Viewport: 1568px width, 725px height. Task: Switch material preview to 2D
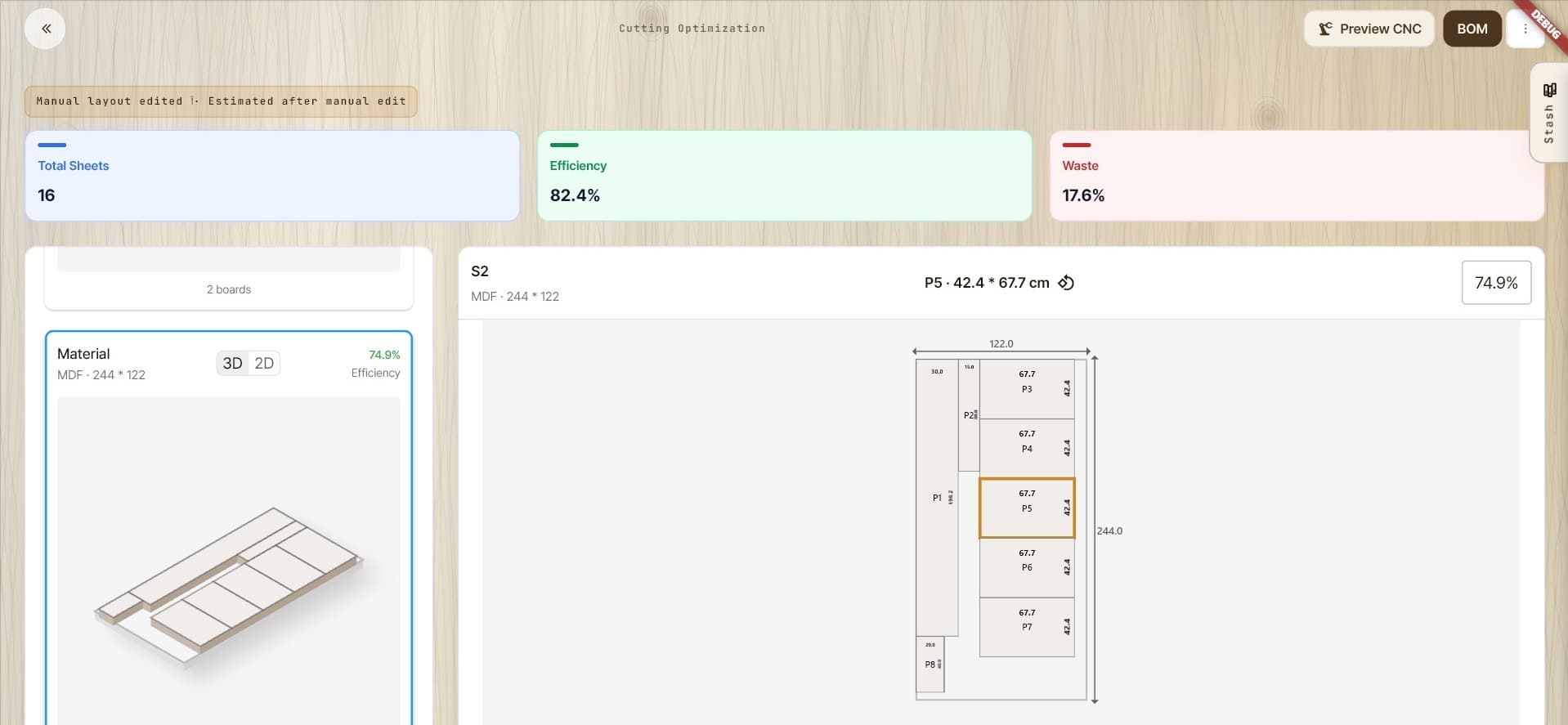click(x=264, y=363)
